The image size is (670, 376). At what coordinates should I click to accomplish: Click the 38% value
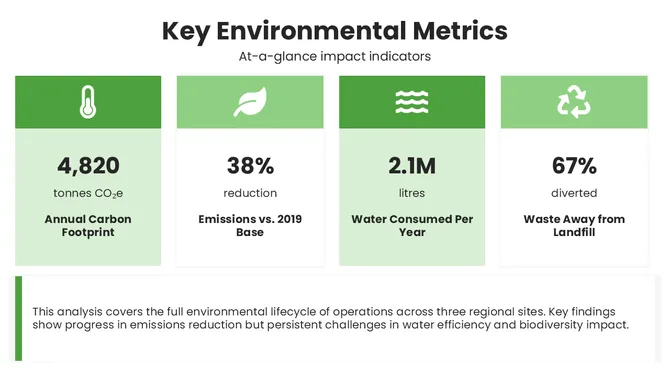[250, 166]
